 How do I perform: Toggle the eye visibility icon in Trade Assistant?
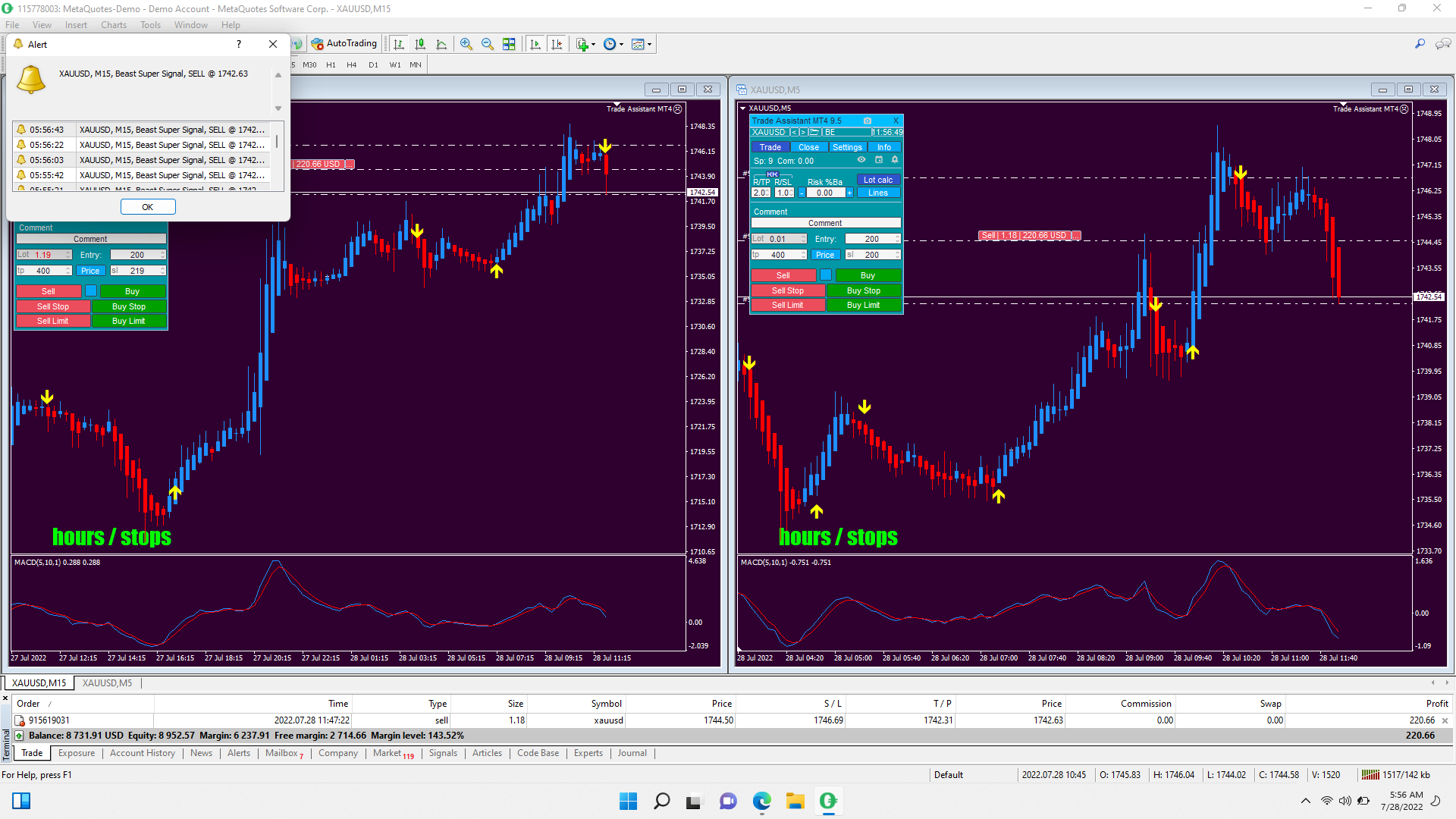[861, 160]
